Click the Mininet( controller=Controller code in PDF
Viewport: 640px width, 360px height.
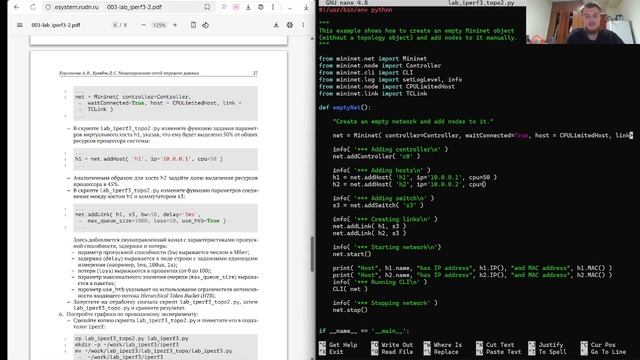(x=158, y=103)
